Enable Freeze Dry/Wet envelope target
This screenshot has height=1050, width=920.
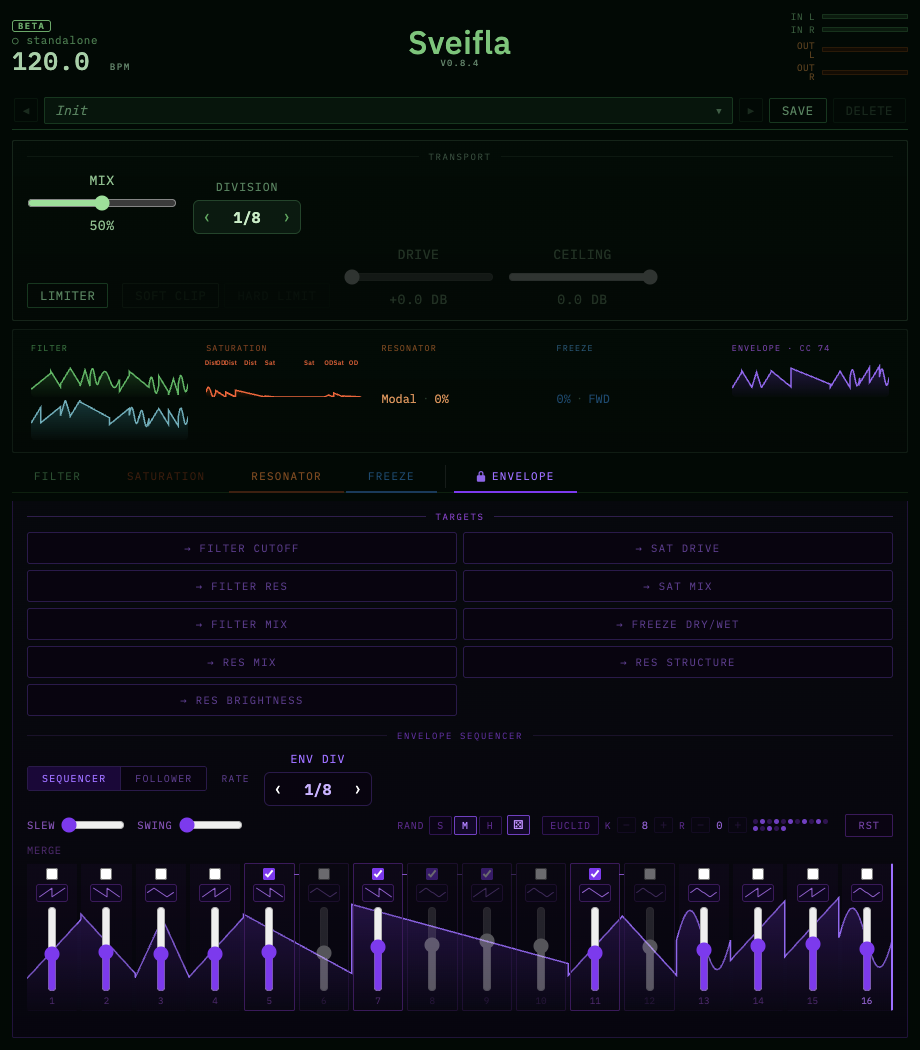click(x=678, y=624)
